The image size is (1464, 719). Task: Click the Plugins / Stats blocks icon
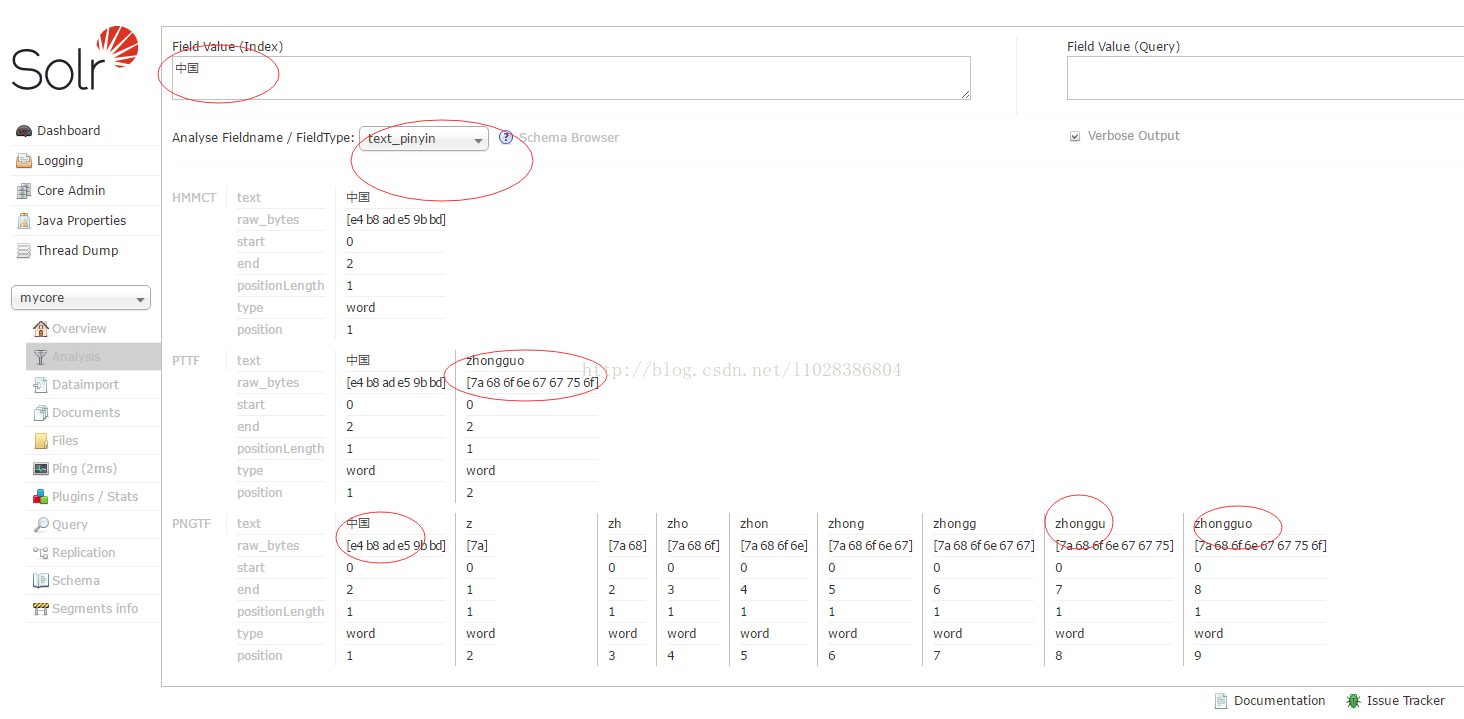point(41,497)
